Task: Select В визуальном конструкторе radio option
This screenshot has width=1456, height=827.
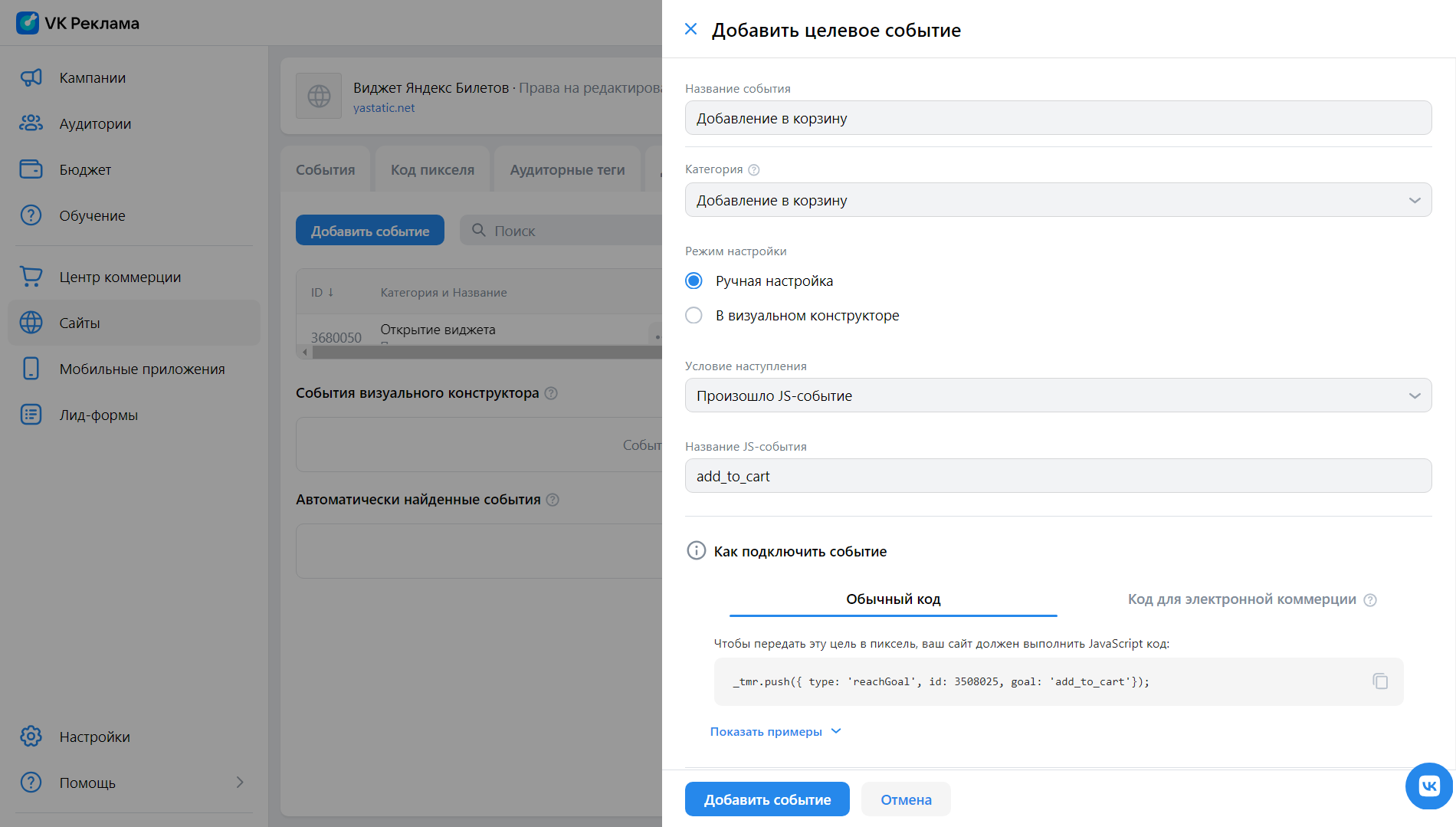Action: (x=694, y=316)
